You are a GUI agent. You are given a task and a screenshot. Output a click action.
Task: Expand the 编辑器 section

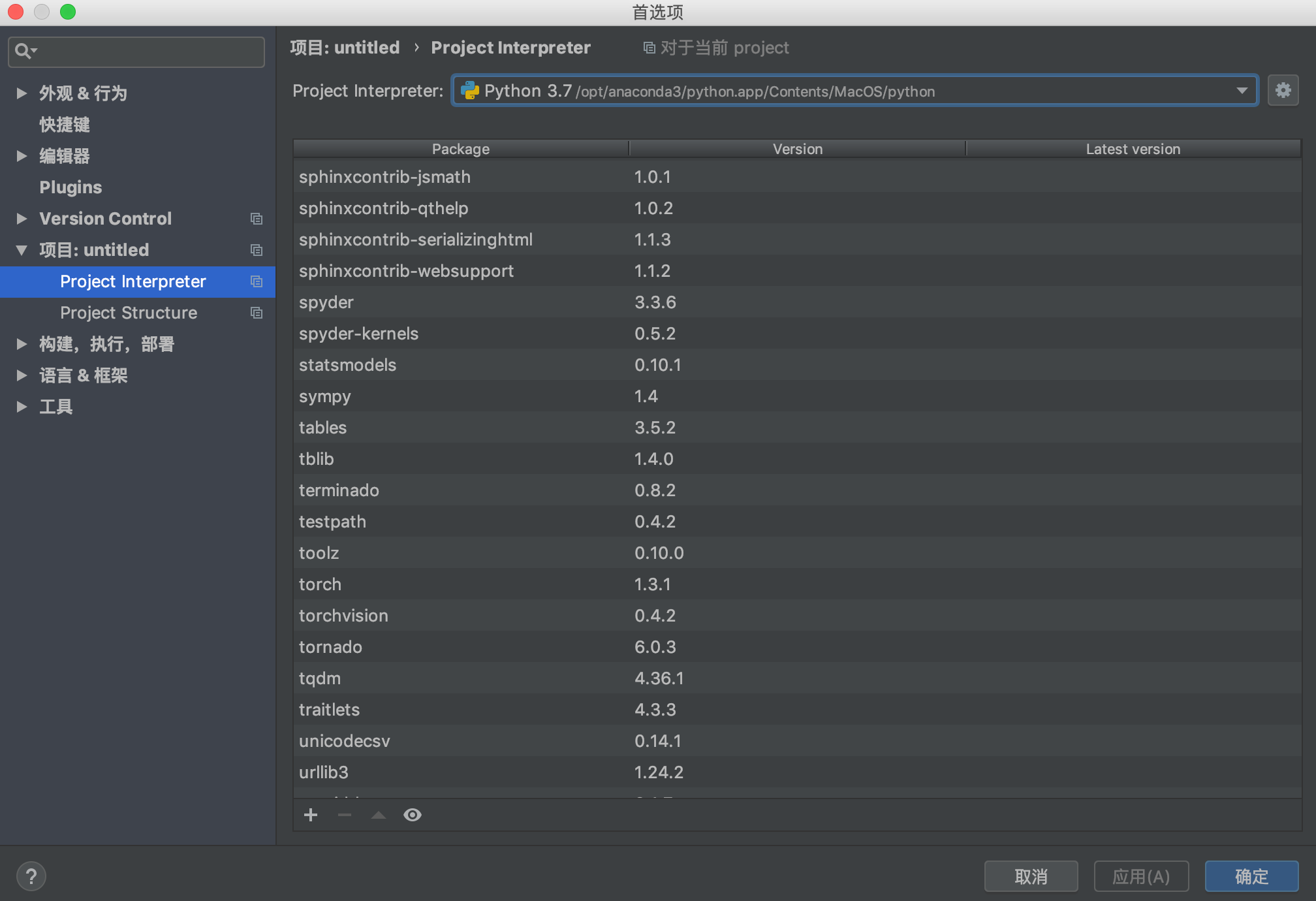point(22,156)
